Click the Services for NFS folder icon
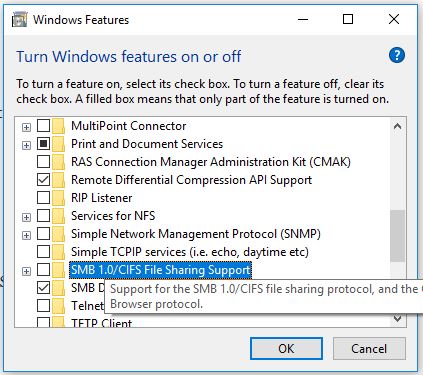Image resolution: width=423 pixels, height=375 pixels. pos(59,216)
